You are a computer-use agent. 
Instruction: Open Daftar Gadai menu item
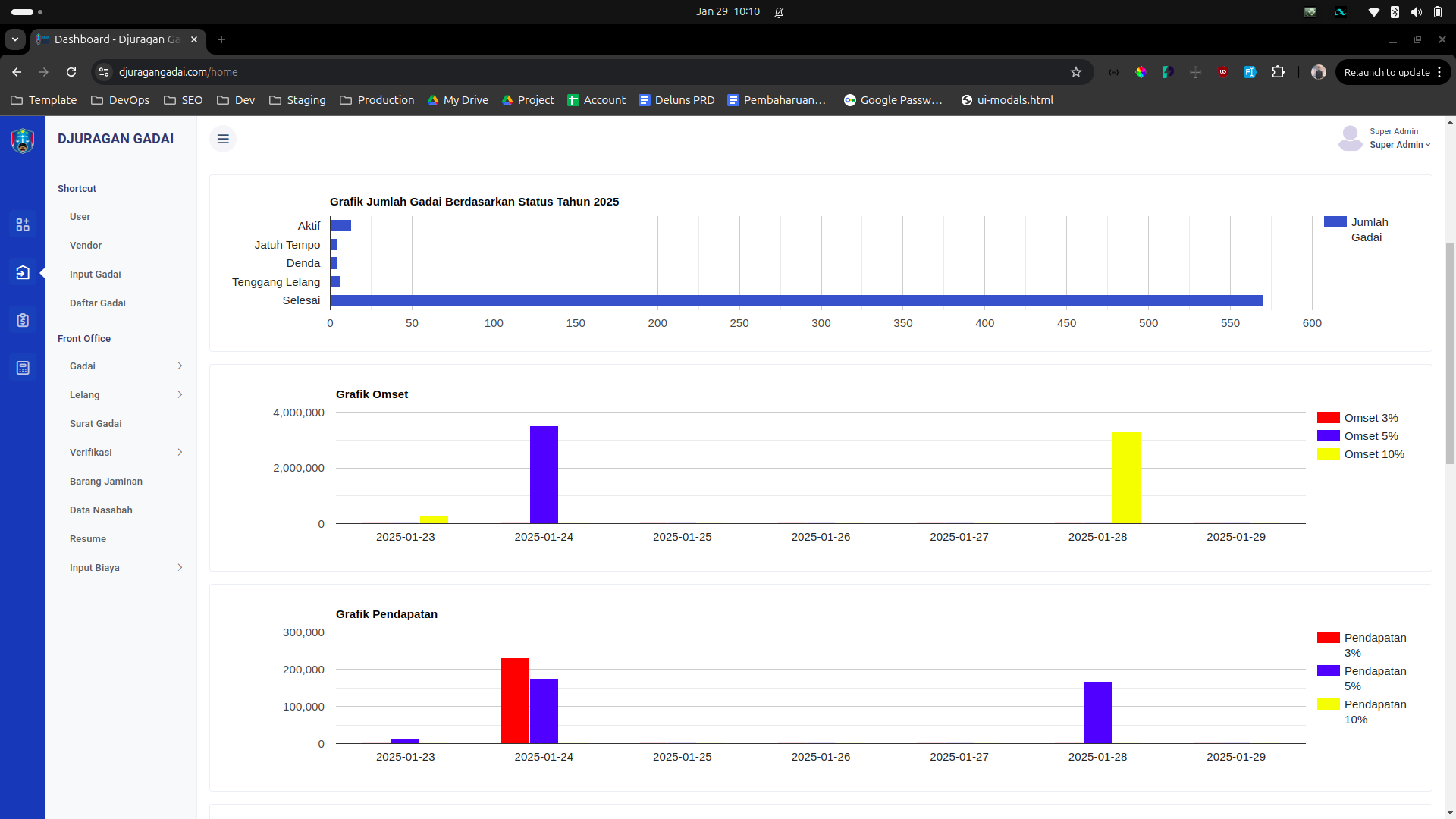98,303
